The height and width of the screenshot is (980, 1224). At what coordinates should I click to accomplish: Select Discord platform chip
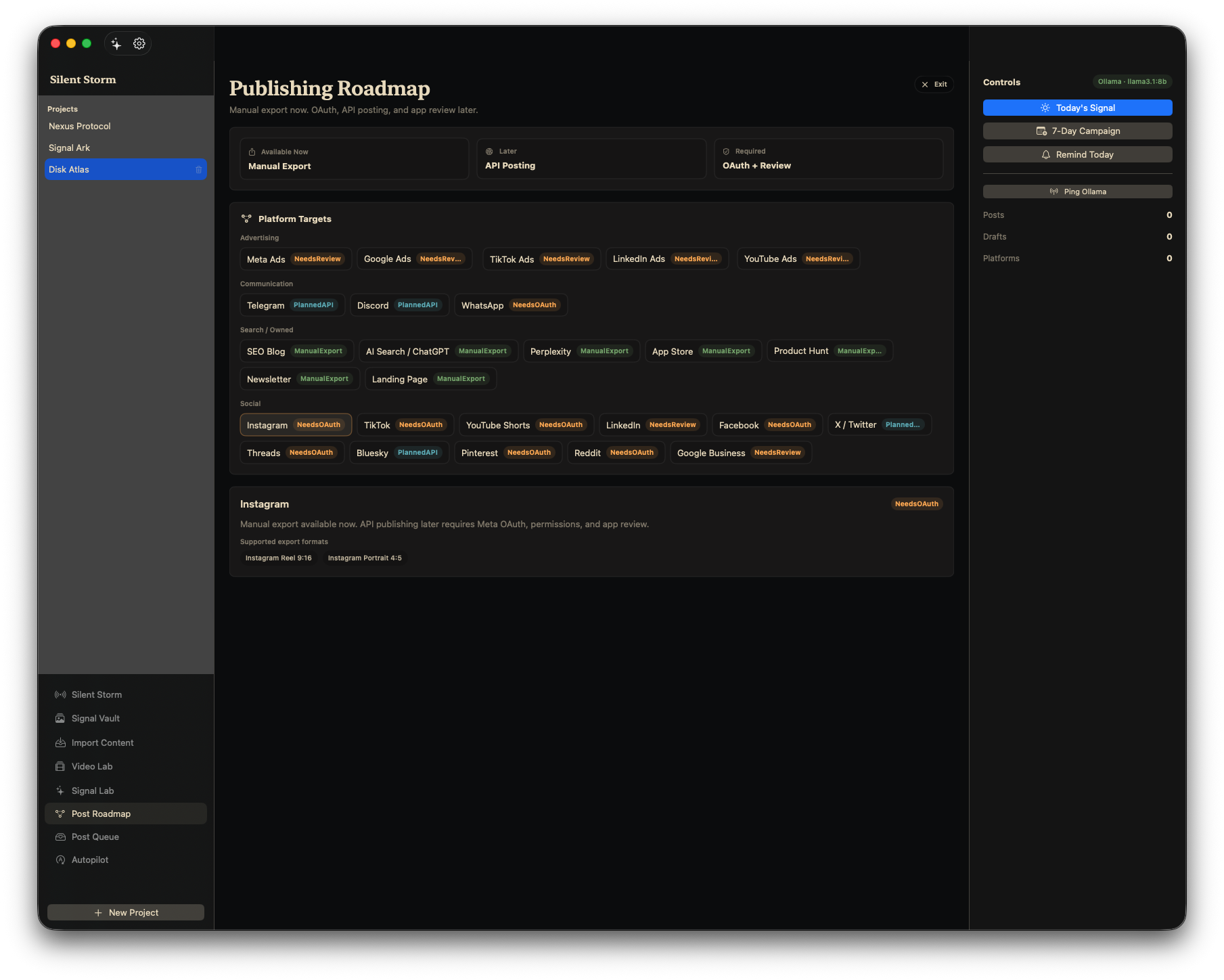[399, 305]
